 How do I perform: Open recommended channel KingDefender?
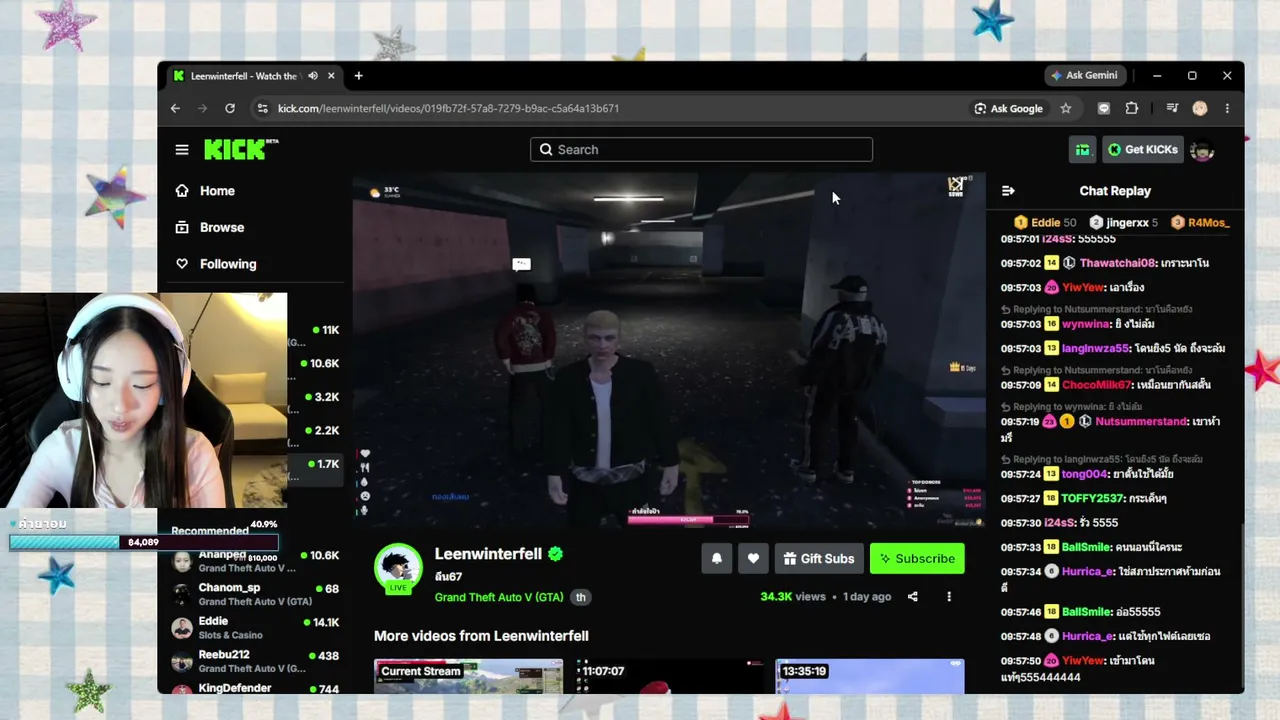pyautogui.click(x=255, y=689)
